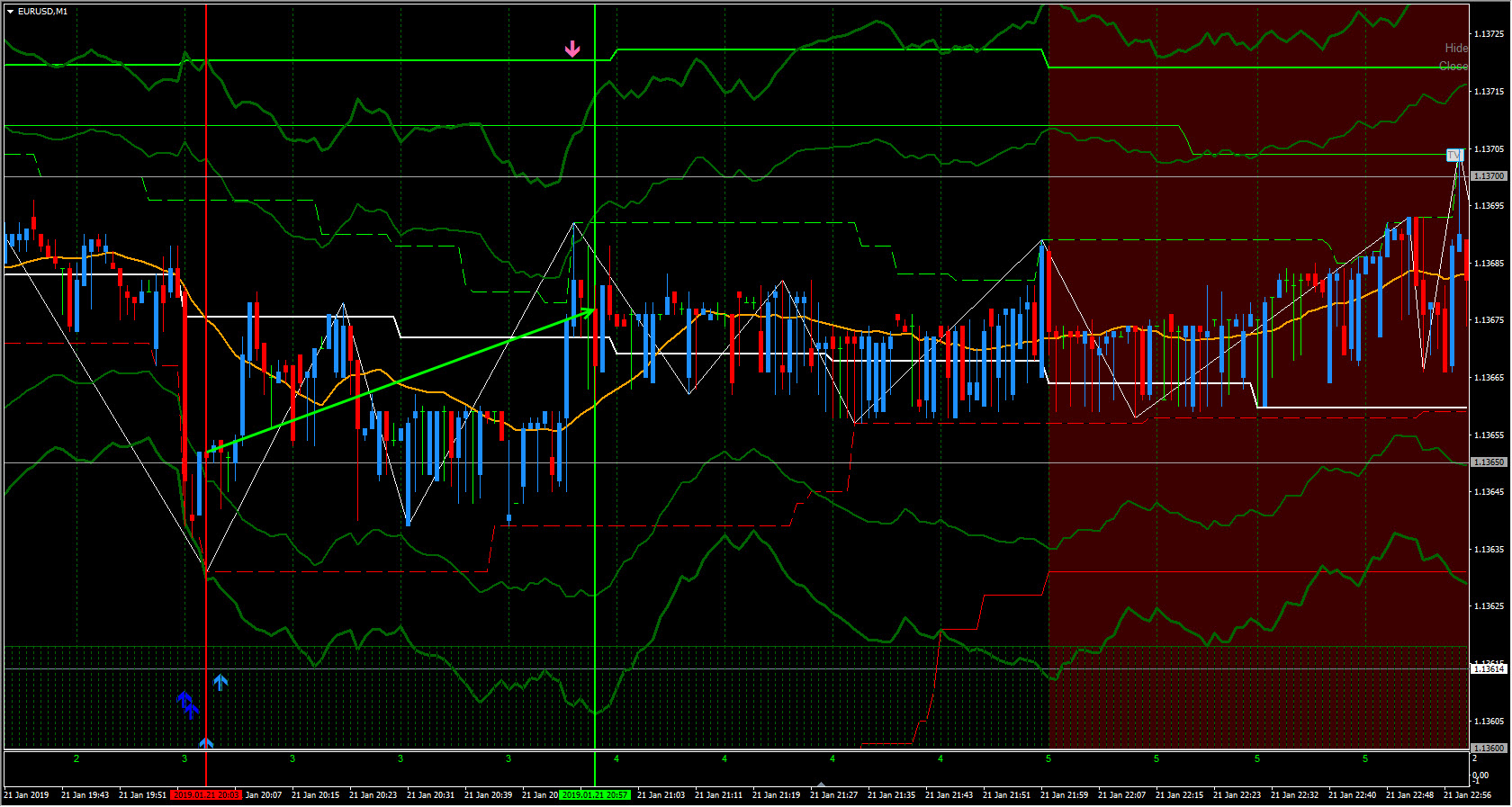Click the 1.13675 price axis label
This screenshot has height=807, width=1512.
(x=1489, y=320)
